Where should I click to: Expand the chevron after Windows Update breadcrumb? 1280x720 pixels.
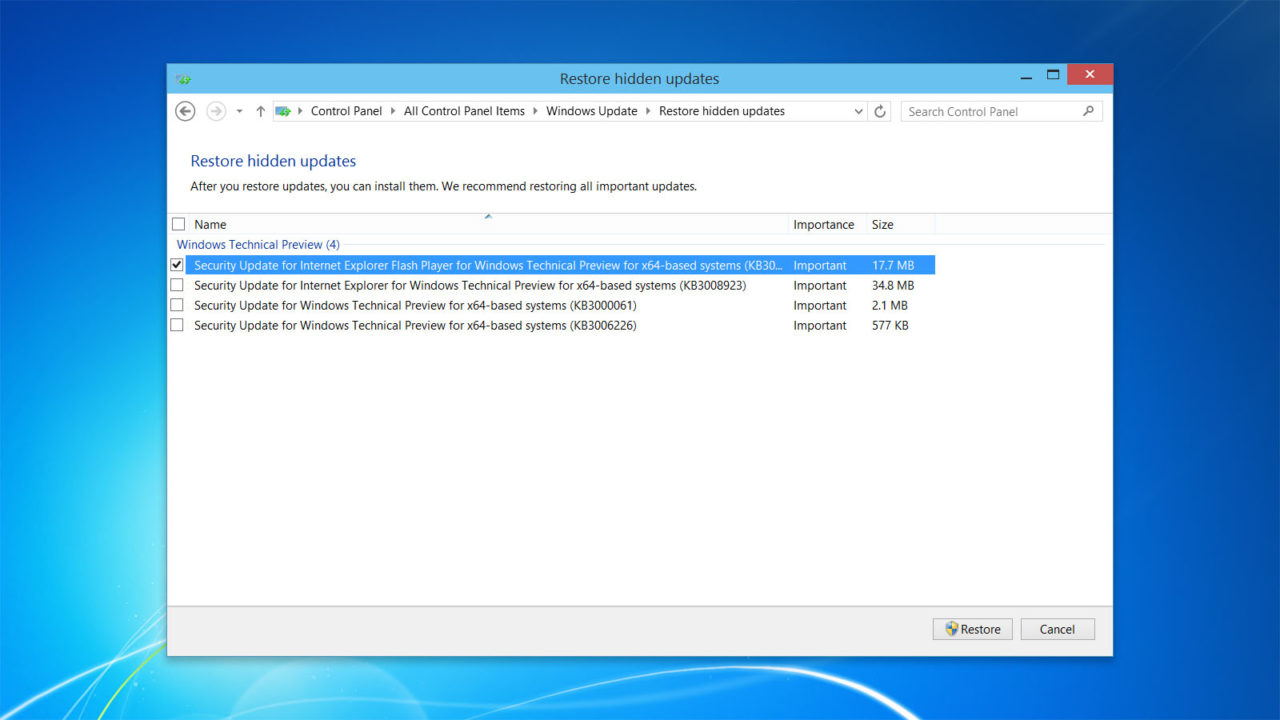[648, 111]
